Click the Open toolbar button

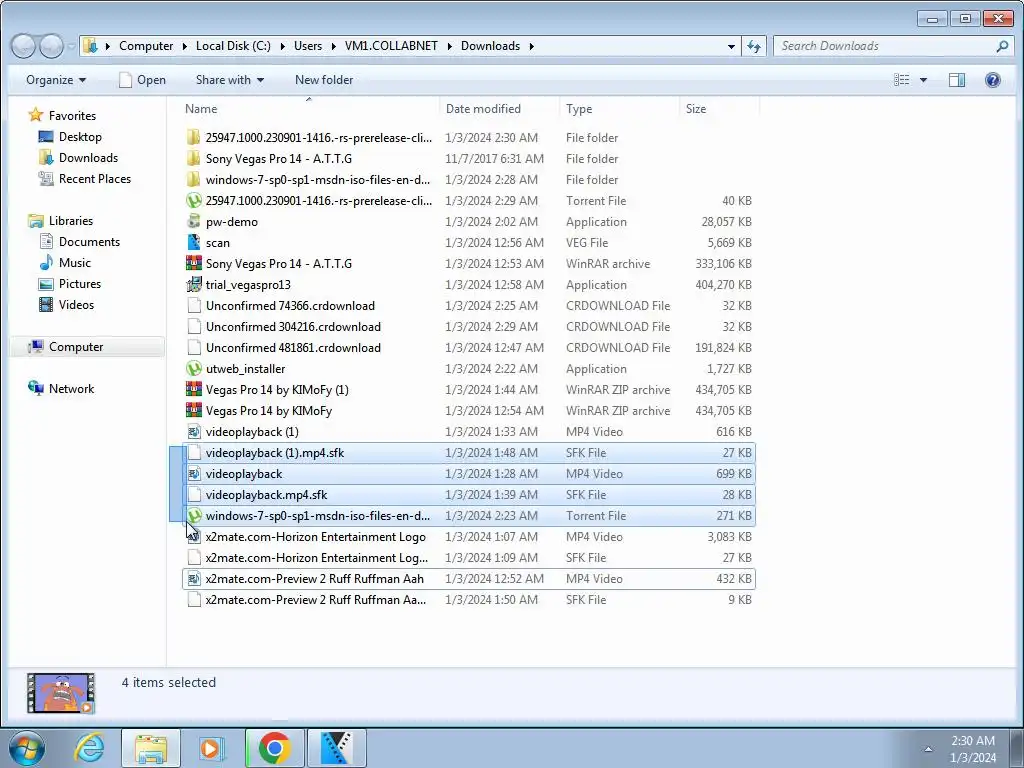point(142,80)
